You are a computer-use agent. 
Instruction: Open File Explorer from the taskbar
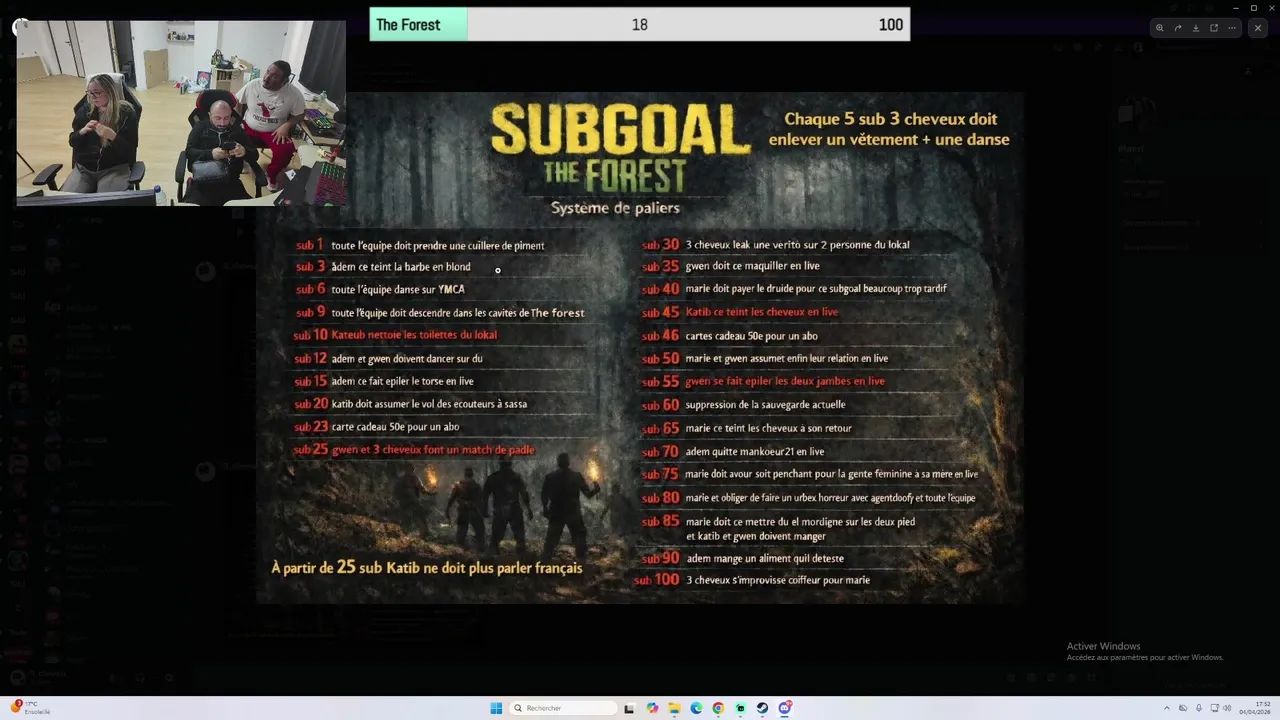click(x=674, y=708)
